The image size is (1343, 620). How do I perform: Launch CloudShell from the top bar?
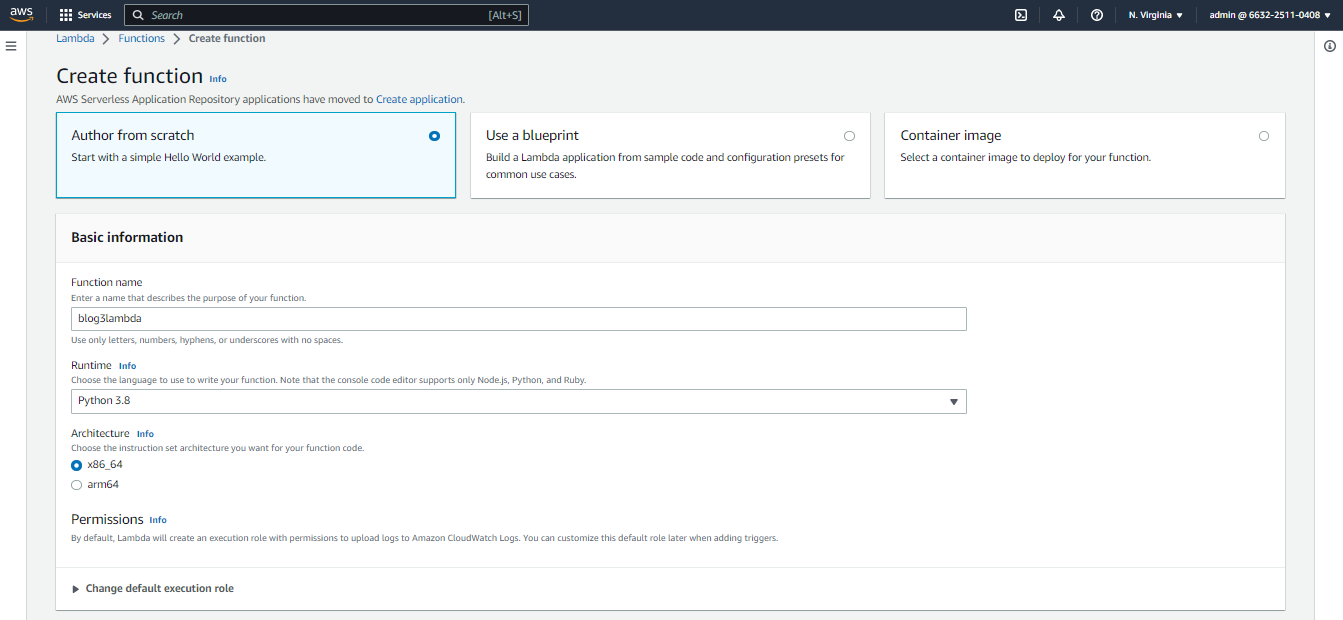[x=1021, y=15]
